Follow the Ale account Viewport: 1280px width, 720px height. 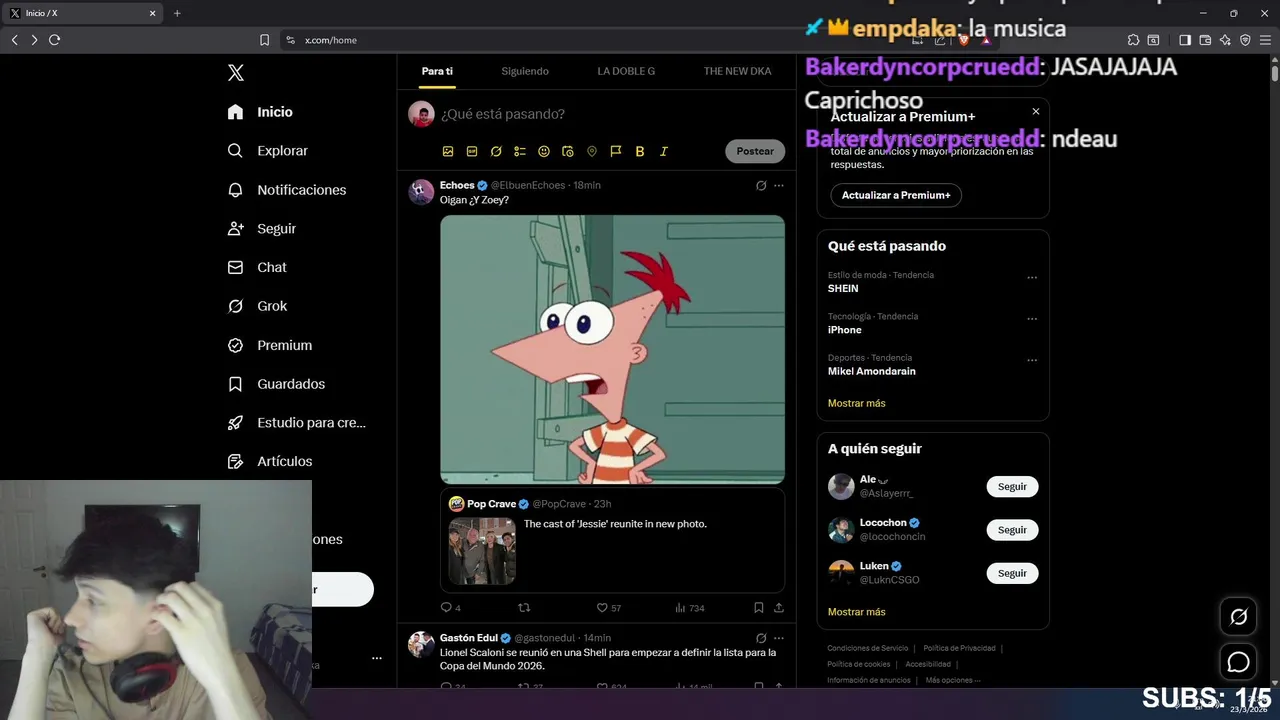tap(1012, 487)
